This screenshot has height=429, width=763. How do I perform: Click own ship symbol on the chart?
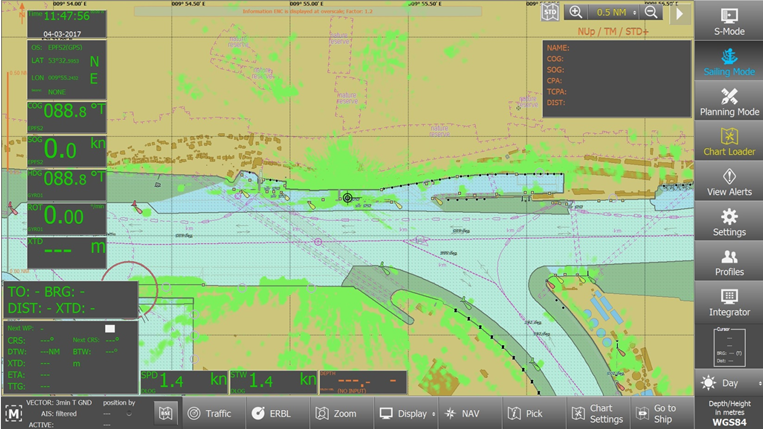point(347,197)
